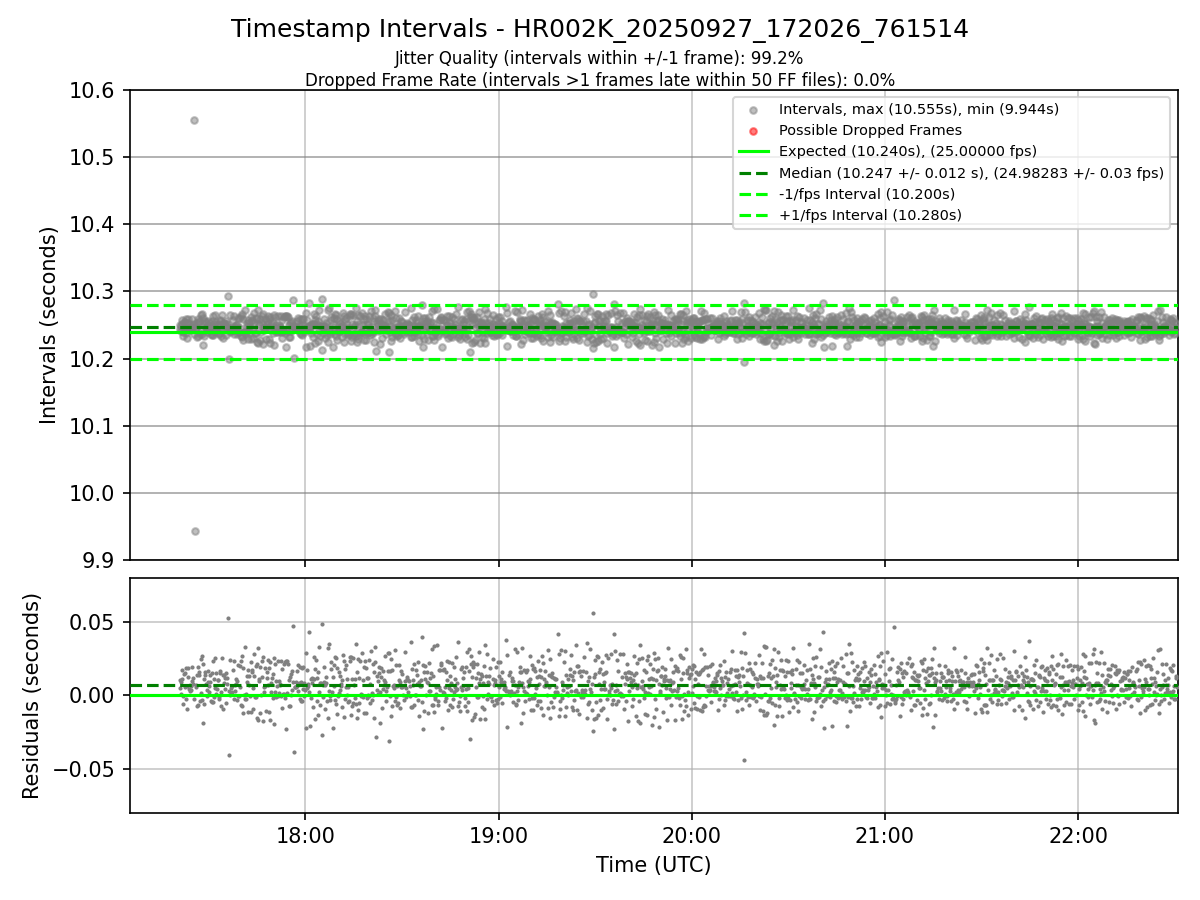1200x900 pixels.
Task: Click the Intervals (seconds) axis label
Action: click(49, 324)
